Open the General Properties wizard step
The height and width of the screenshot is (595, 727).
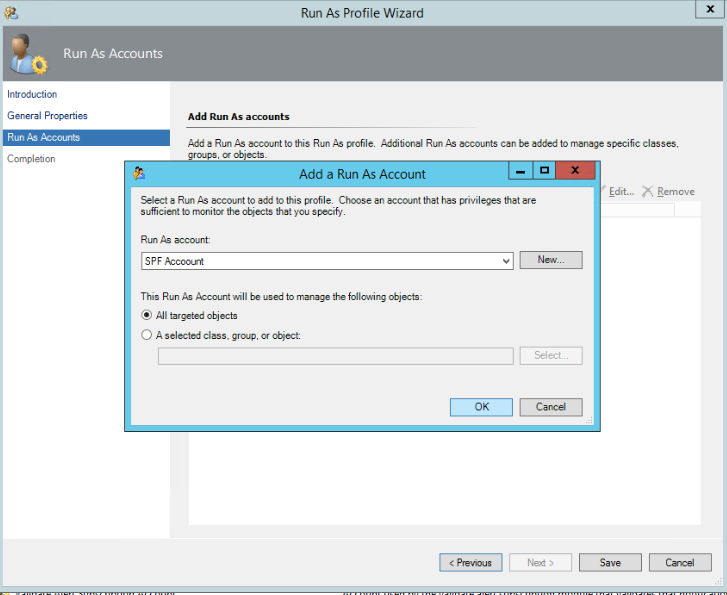[47, 116]
